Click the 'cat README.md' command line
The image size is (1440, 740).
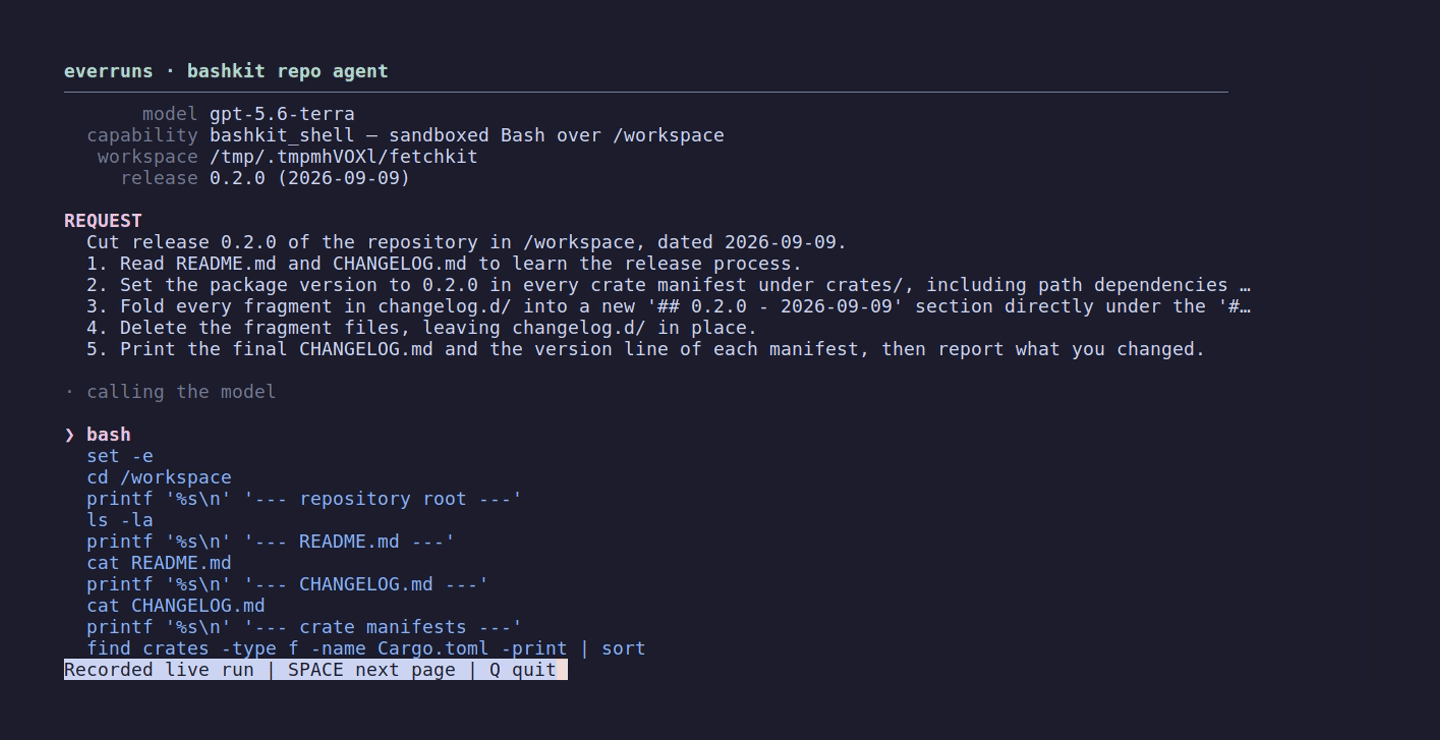click(159, 563)
